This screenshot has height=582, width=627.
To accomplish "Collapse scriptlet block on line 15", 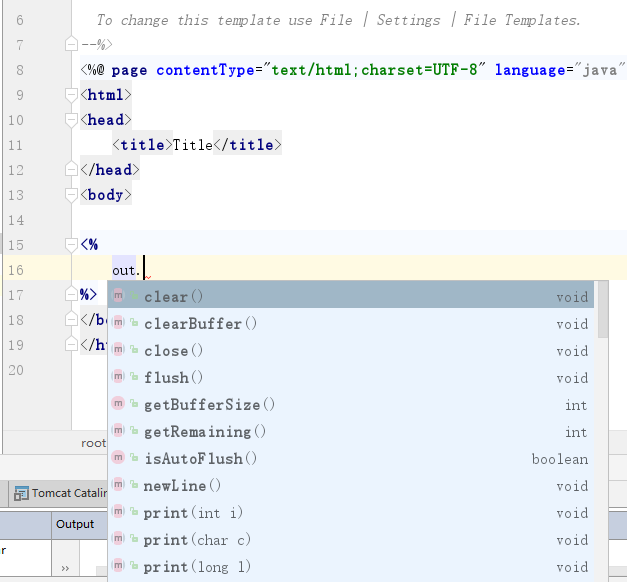I will [x=71, y=245].
